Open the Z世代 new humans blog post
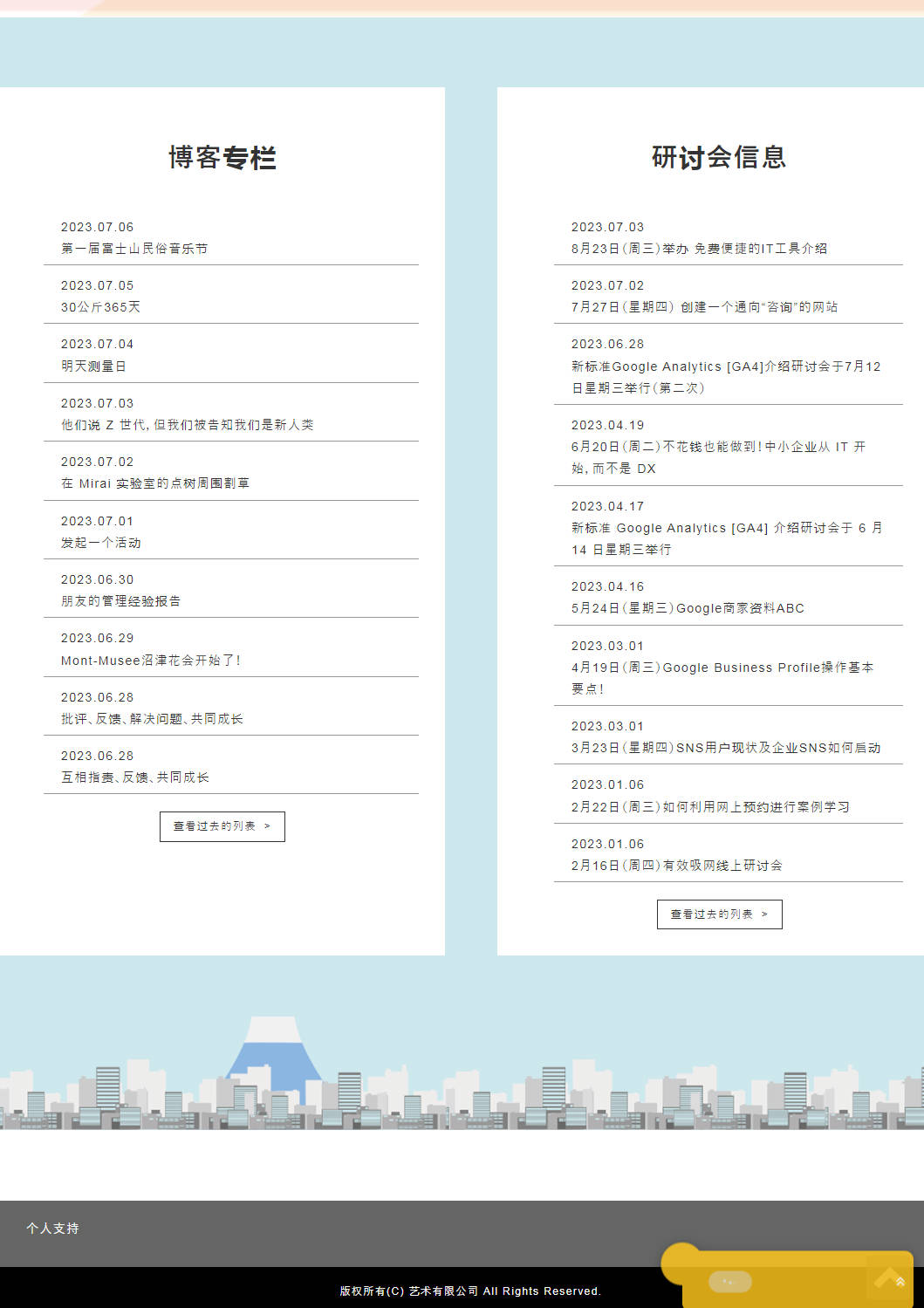The width and height of the screenshot is (924, 1308). (187, 425)
